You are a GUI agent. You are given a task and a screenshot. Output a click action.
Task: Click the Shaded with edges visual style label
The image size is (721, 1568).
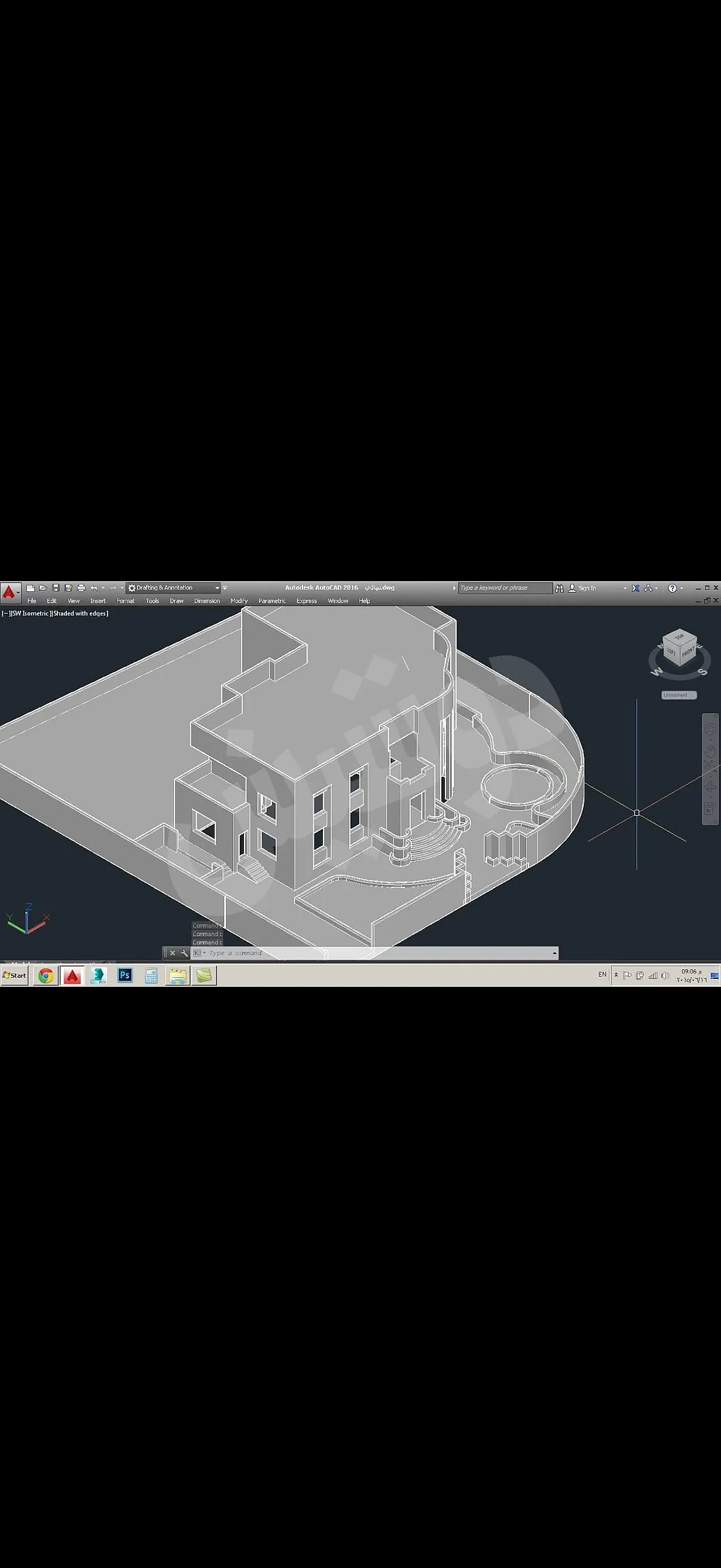click(80, 614)
